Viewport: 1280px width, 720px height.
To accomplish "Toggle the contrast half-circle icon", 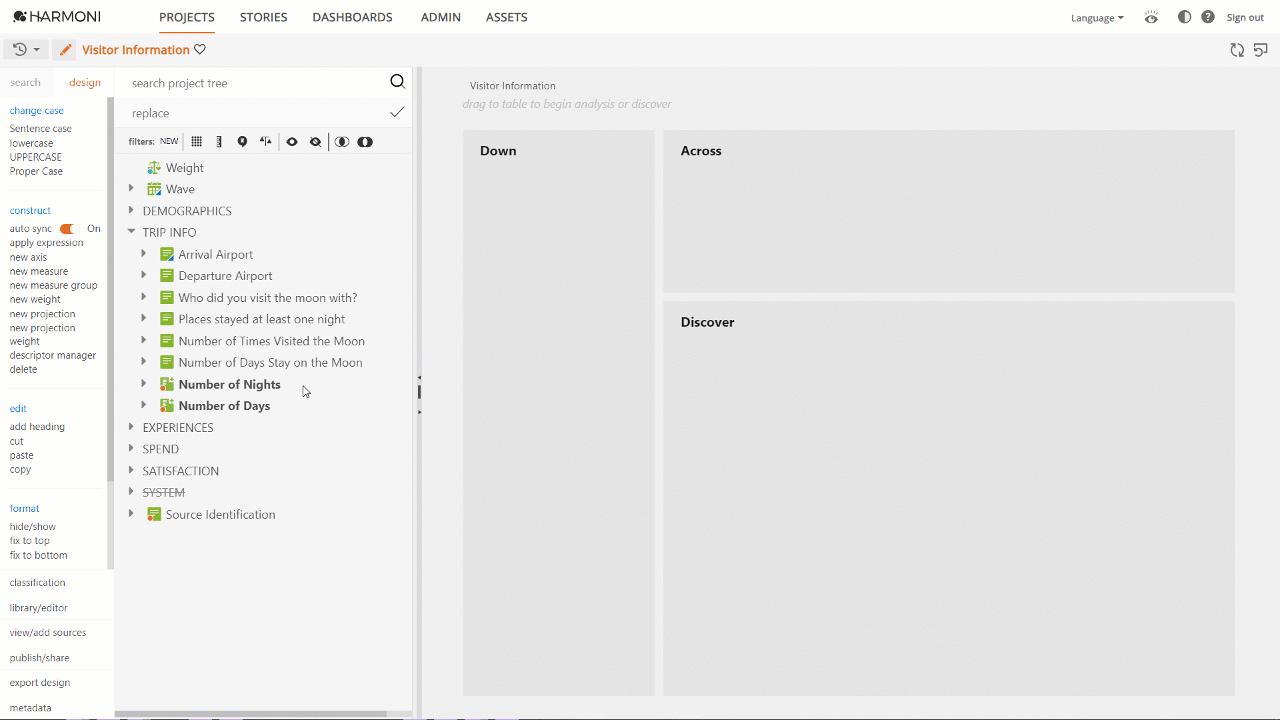I will pyautogui.click(x=1184, y=17).
